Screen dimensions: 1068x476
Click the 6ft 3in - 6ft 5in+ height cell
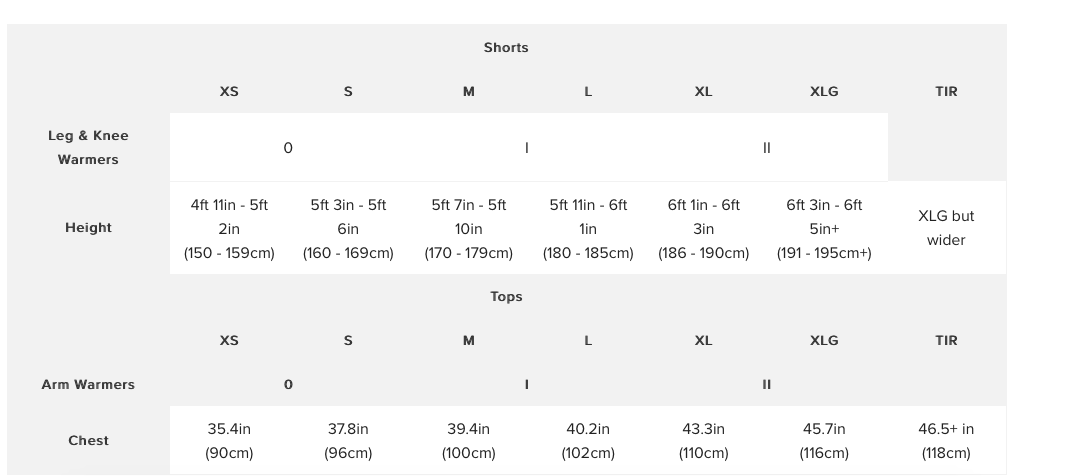coord(824,228)
